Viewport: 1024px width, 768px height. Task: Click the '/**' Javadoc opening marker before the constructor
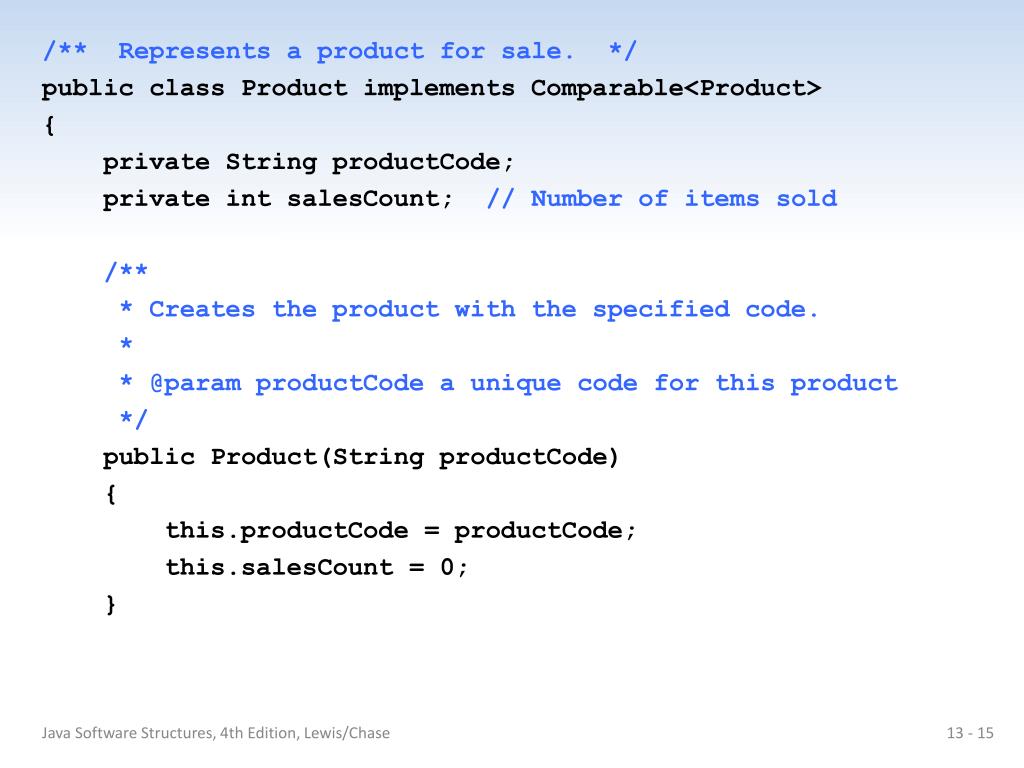[126, 271]
